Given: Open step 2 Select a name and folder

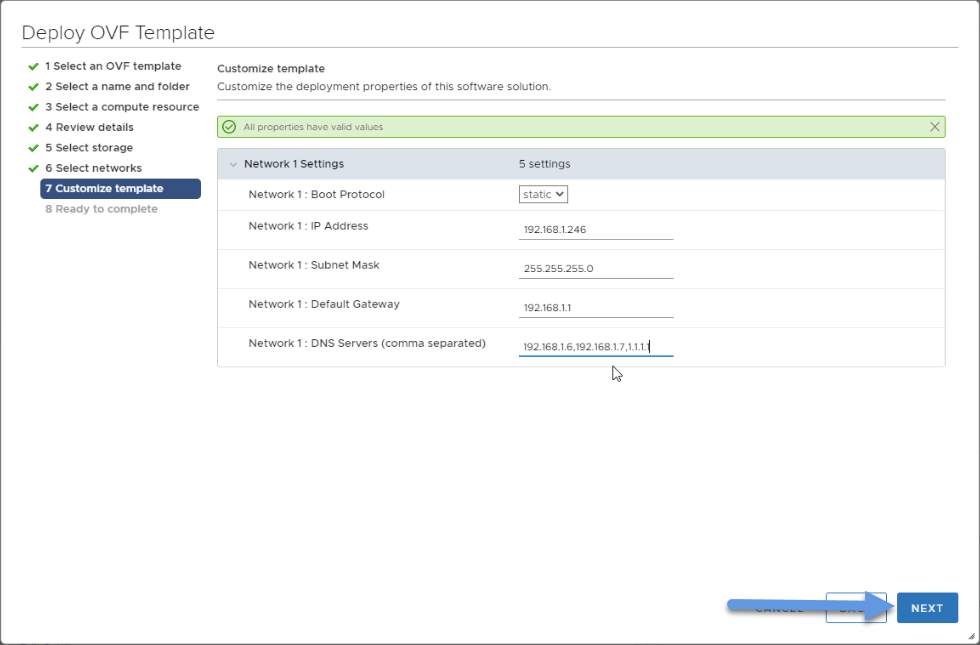Looking at the screenshot, I should [x=118, y=86].
